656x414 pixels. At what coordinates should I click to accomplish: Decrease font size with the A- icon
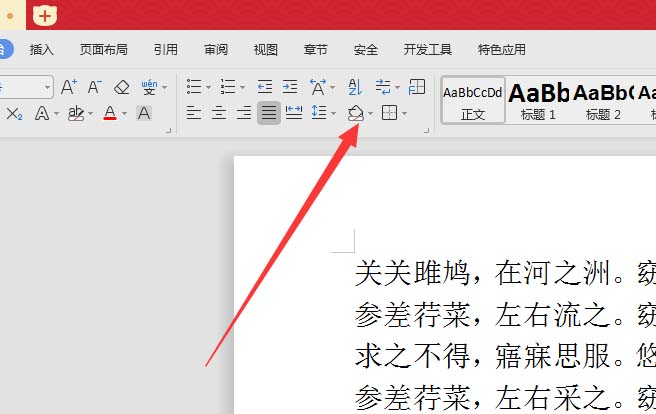[x=95, y=87]
